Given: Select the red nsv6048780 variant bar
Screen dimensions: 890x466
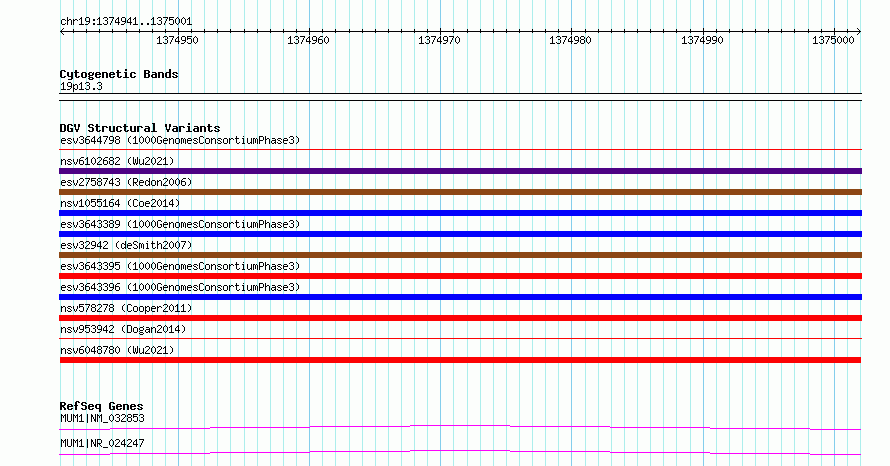Looking at the screenshot, I should [460, 360].
